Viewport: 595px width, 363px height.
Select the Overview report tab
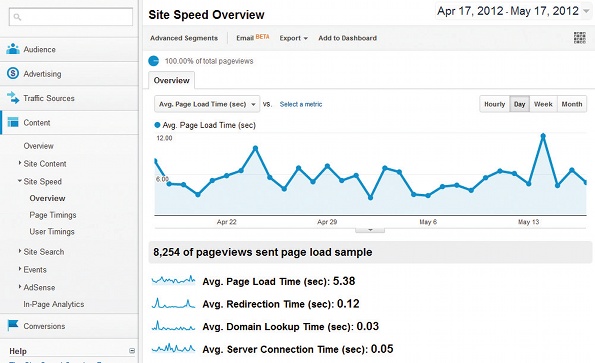[x=171, y=80]
